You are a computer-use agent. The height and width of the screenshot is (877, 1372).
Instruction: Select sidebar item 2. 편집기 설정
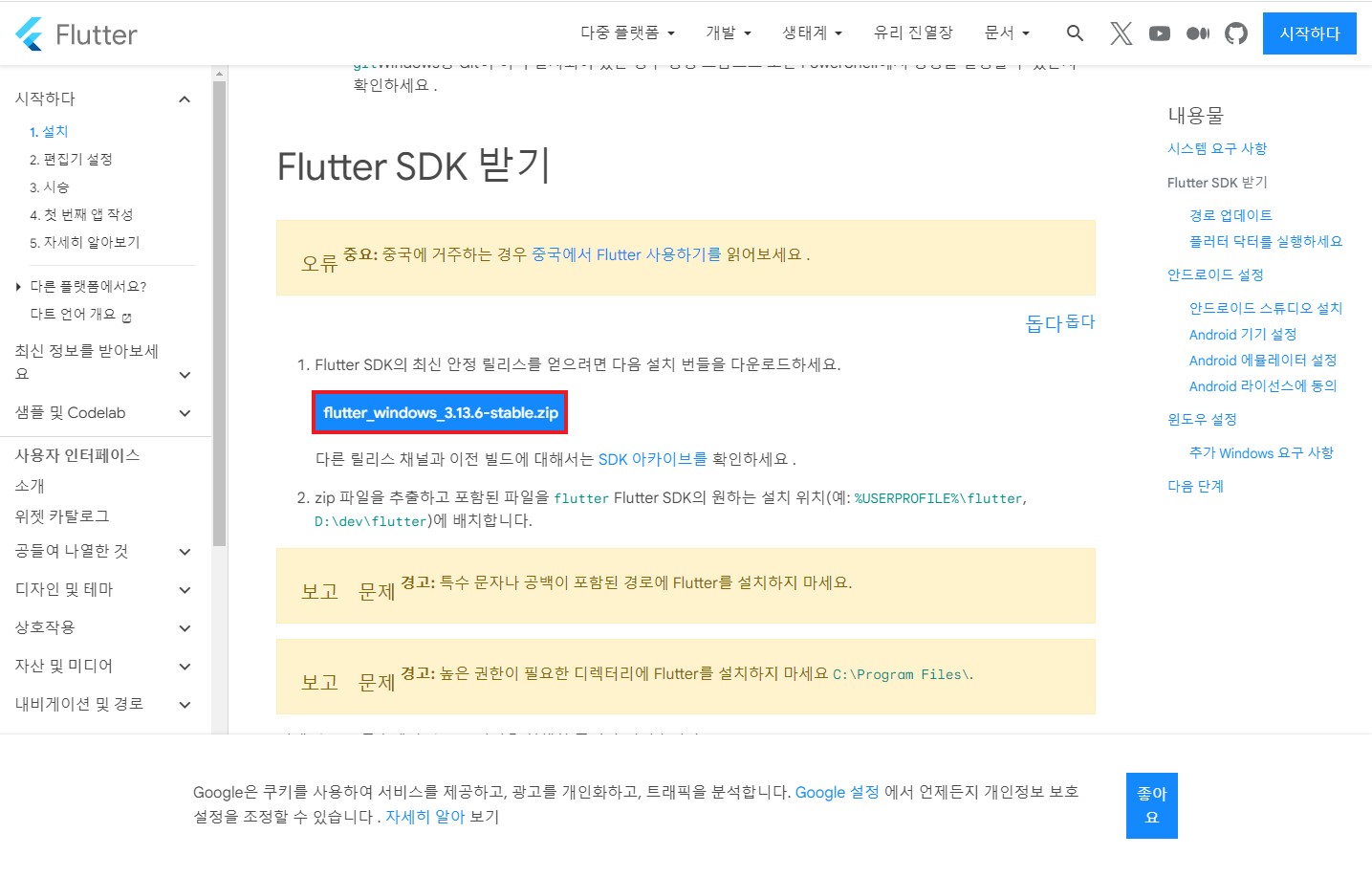click(x=71, y=159)
